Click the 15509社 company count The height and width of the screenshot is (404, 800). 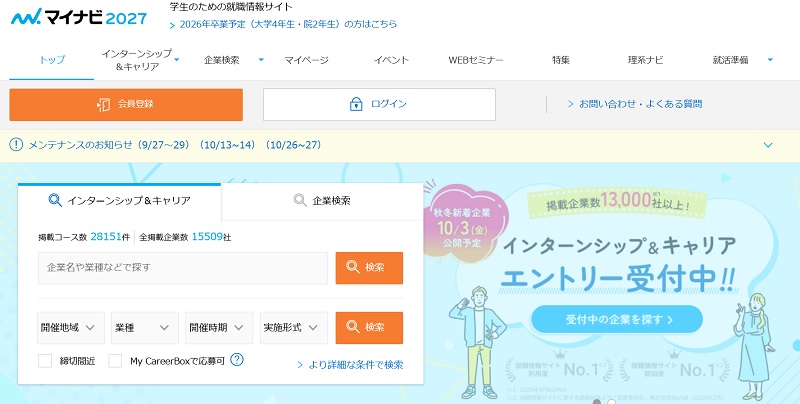click(x=211, y=237)
